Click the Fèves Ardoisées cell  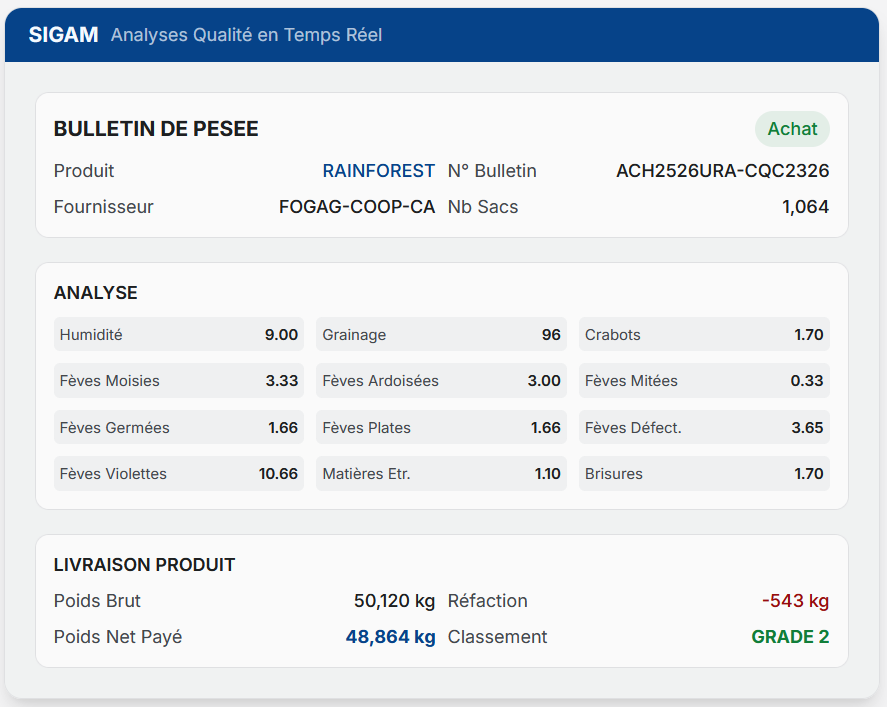pyautogui.click(x=441, y=381)
